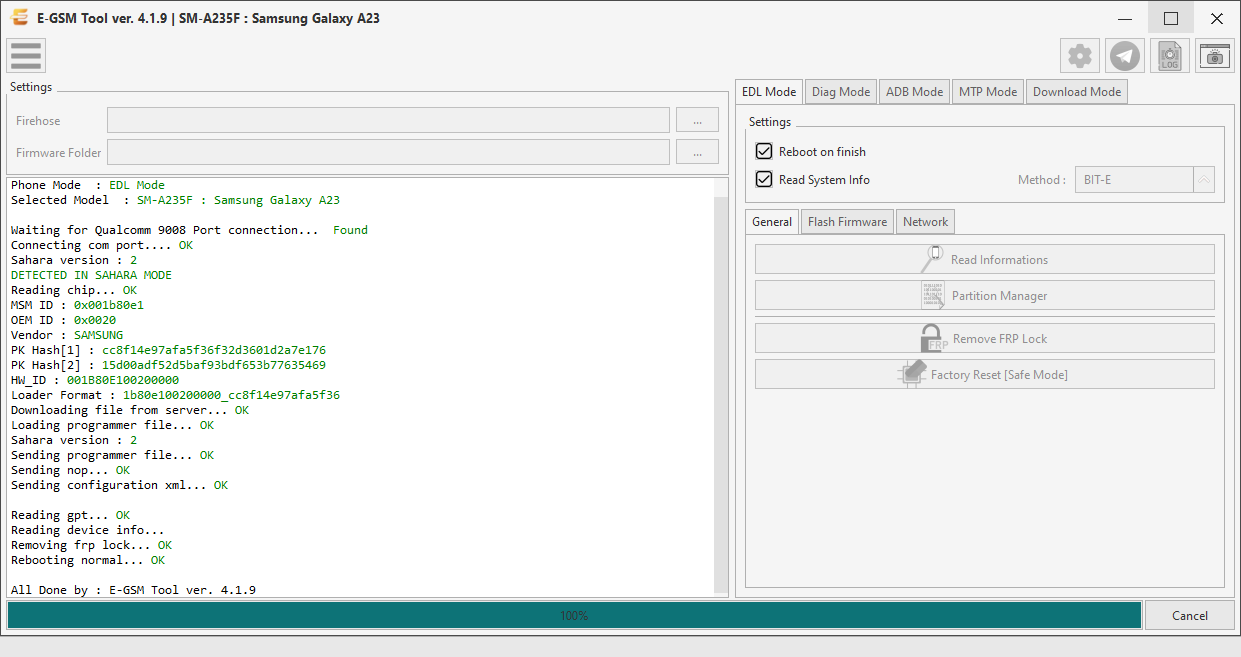This screenshot has width=1241, height=657.
Task: Take a screenshot with camera icon
Action: tap(1215, 56)
